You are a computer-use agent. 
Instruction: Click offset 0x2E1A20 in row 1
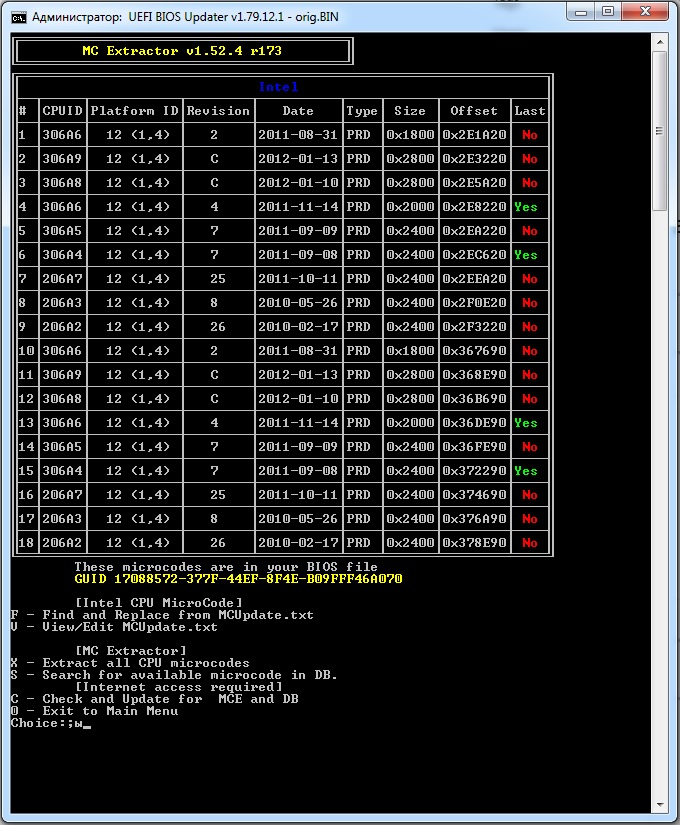coord(474,135)
